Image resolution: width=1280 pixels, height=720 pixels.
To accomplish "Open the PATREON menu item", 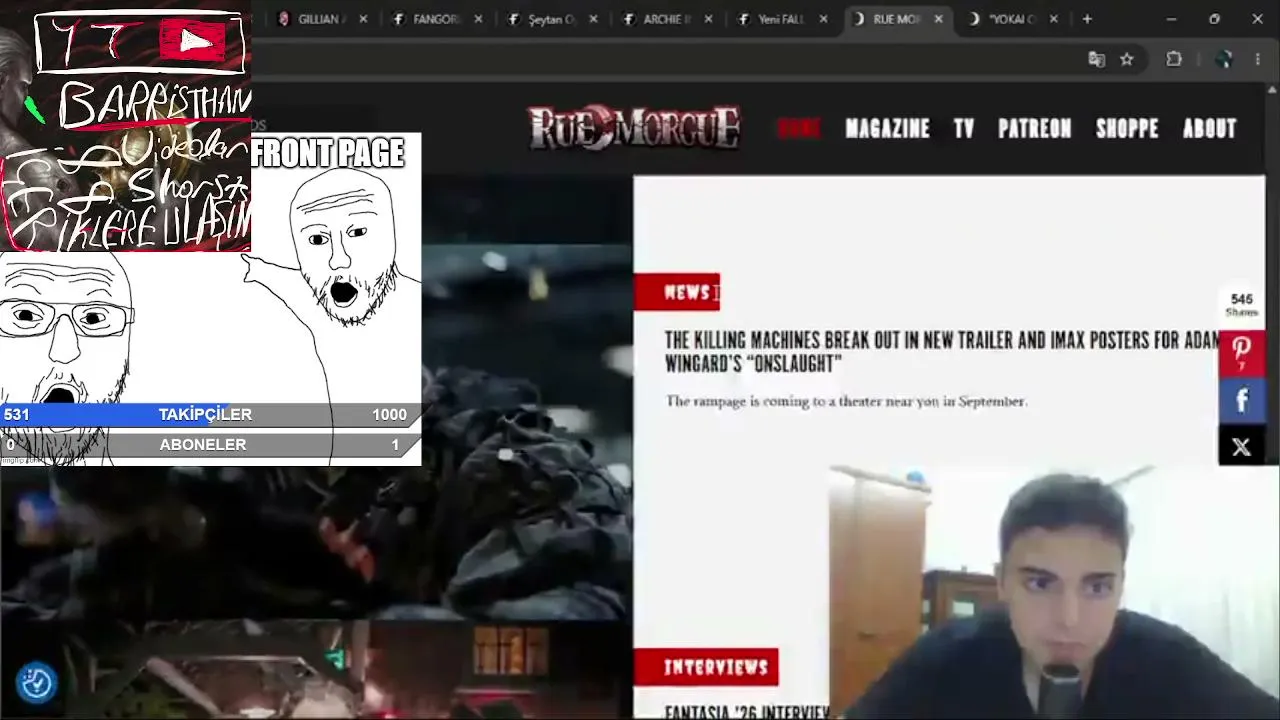I will [x=1034, y=128].
